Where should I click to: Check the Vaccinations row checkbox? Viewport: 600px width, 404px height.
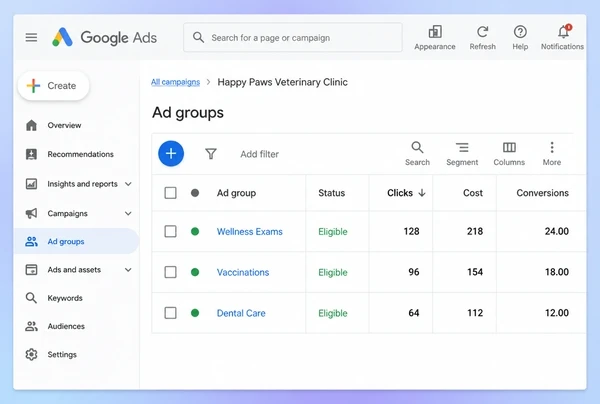[x=170, y=272]
